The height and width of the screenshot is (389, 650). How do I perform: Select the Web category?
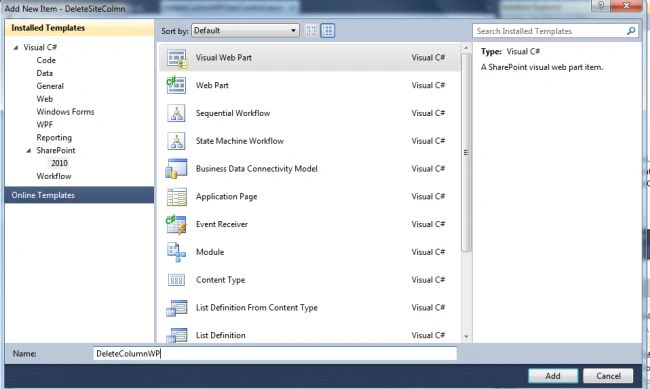tap(45, 99)
